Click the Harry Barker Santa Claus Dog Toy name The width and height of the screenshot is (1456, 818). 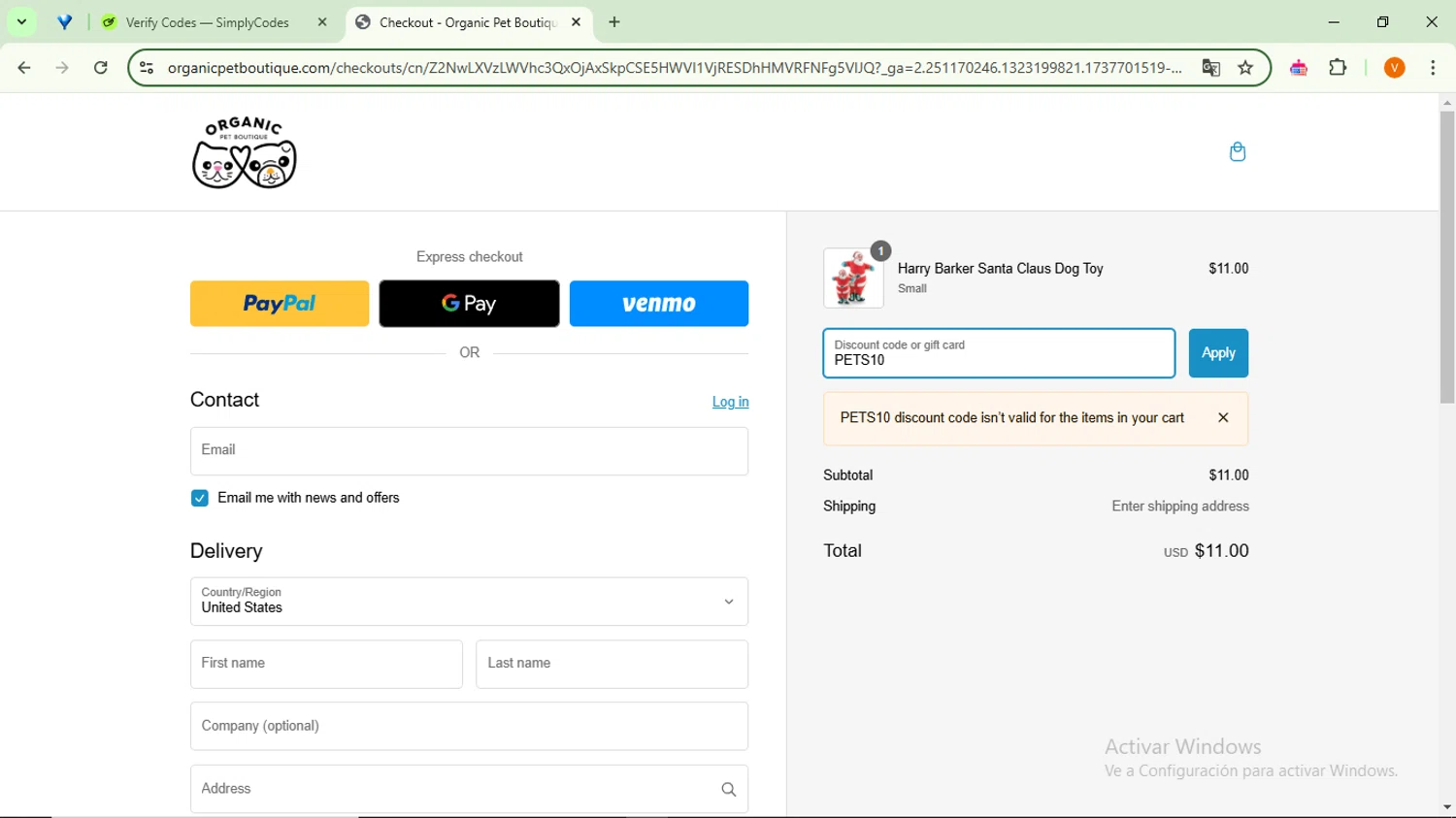point(1000,269)
